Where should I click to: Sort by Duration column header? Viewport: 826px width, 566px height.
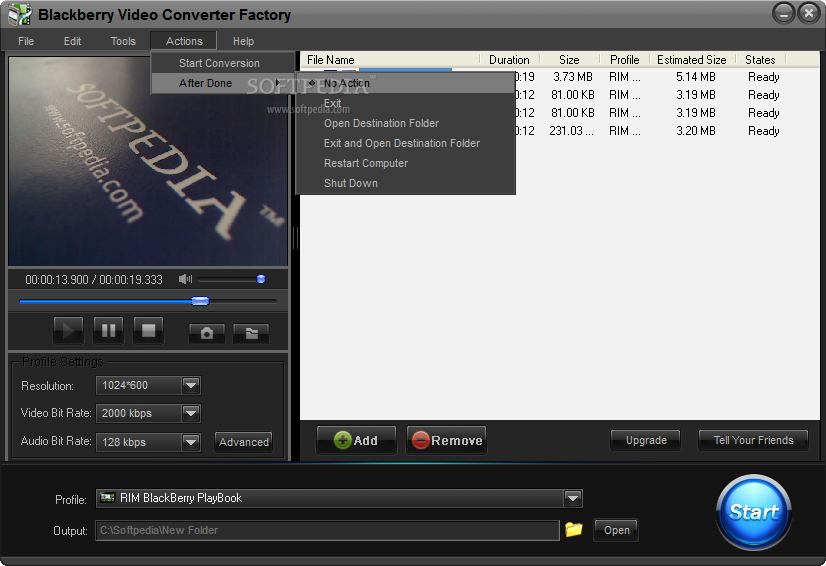pyautogui.click(x=509, y=60)
